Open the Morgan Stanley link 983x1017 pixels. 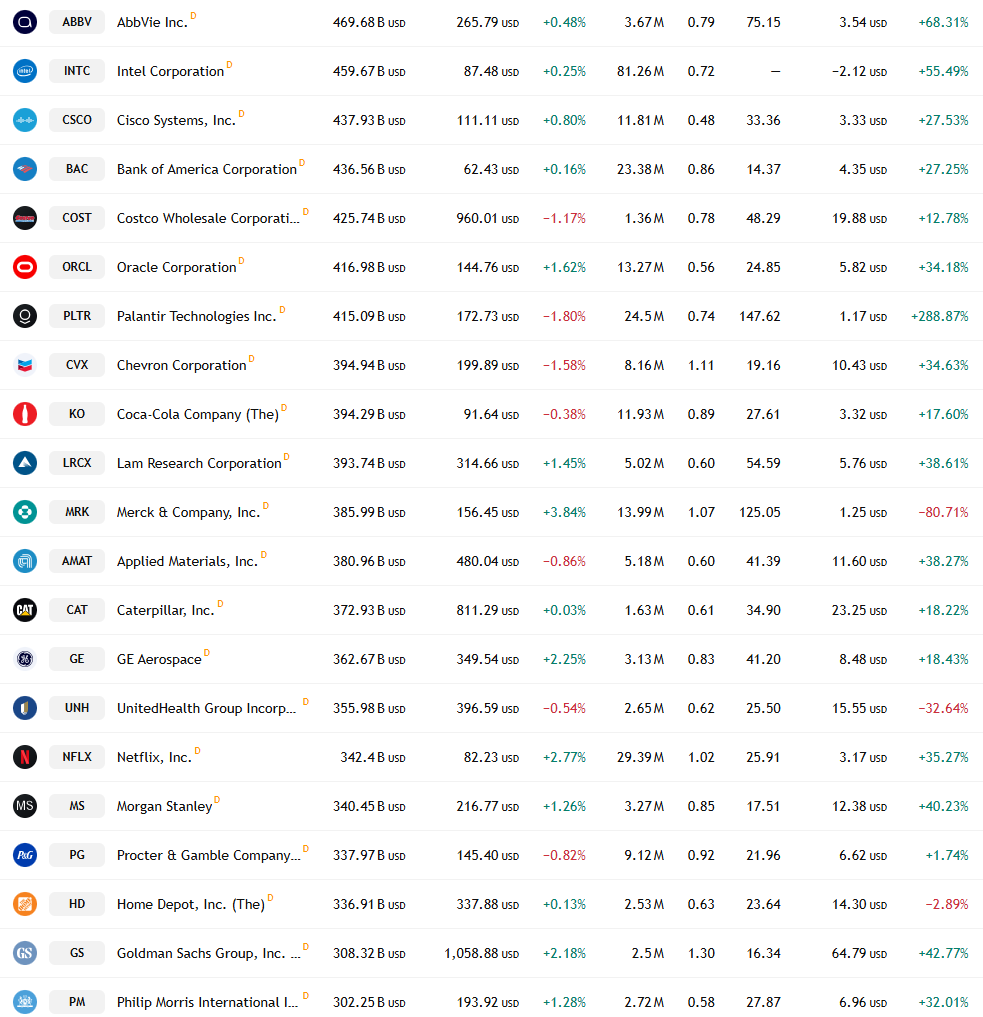click(165, 806)
